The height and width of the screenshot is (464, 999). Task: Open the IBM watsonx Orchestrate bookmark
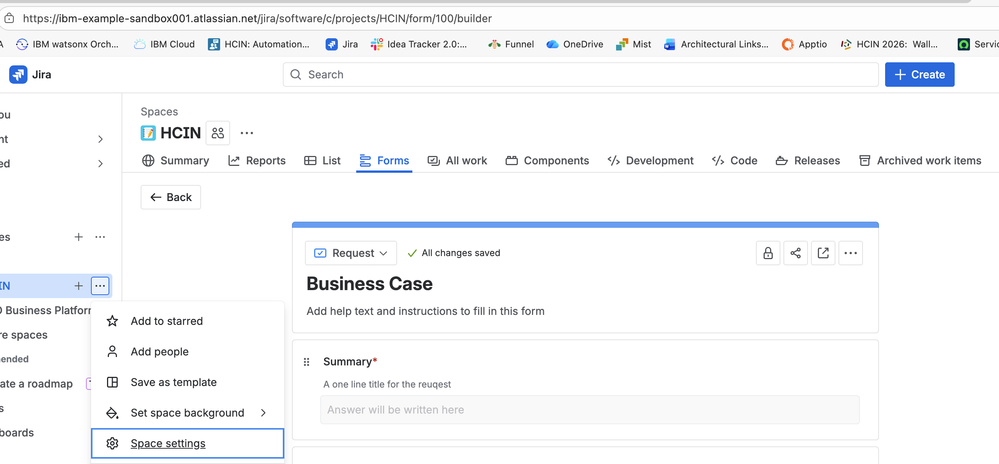(x=68, y=44)
